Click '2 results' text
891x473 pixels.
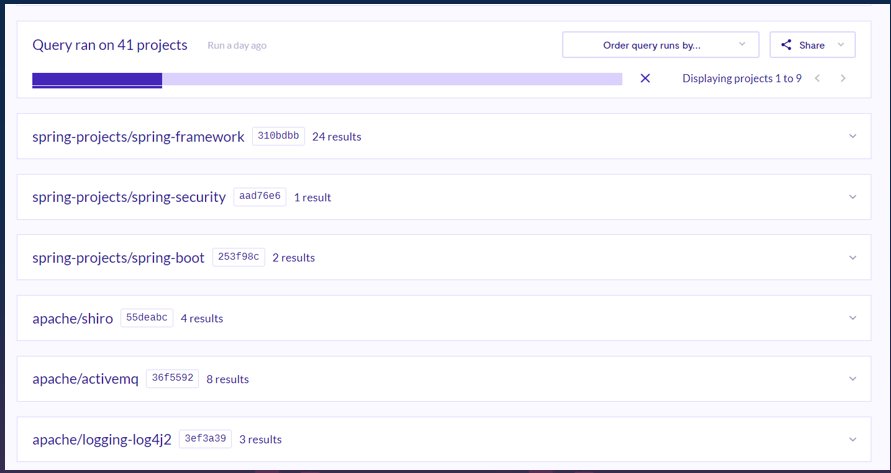coord(294,258)
